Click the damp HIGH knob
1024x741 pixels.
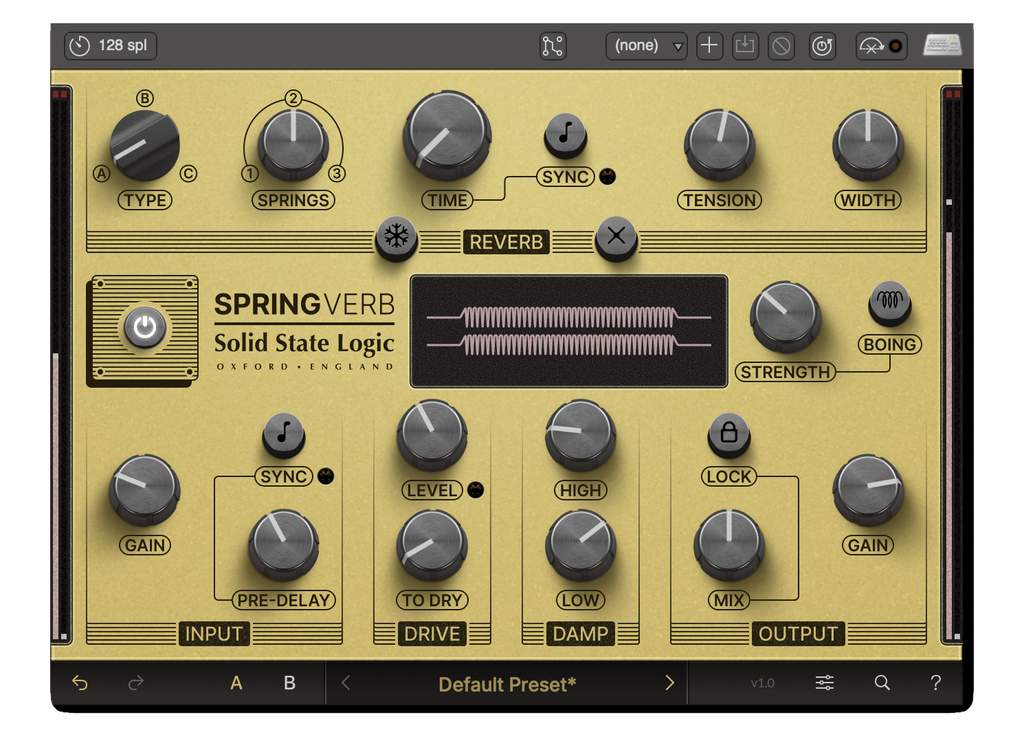[580, 435]
